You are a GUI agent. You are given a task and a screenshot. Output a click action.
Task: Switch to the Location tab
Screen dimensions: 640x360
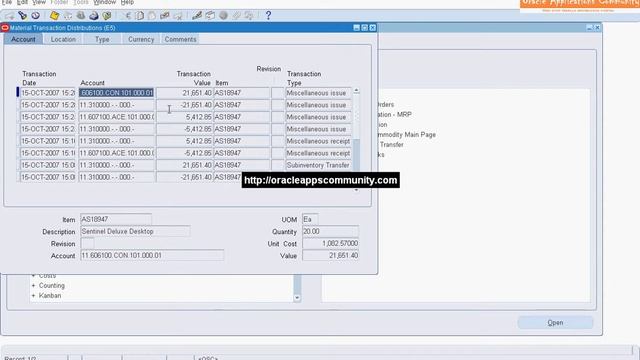[x=63, y=39]
